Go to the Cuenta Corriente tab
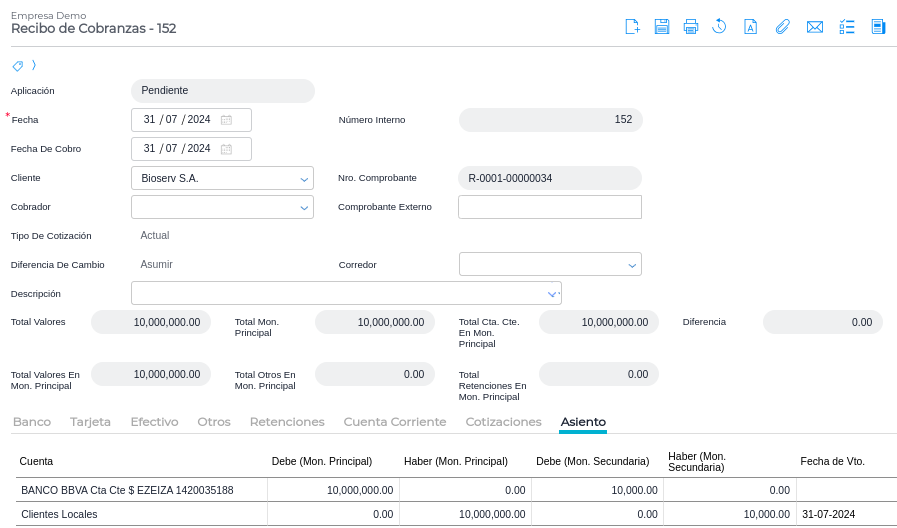Viewport: 897px width, 528px height. 395,422
